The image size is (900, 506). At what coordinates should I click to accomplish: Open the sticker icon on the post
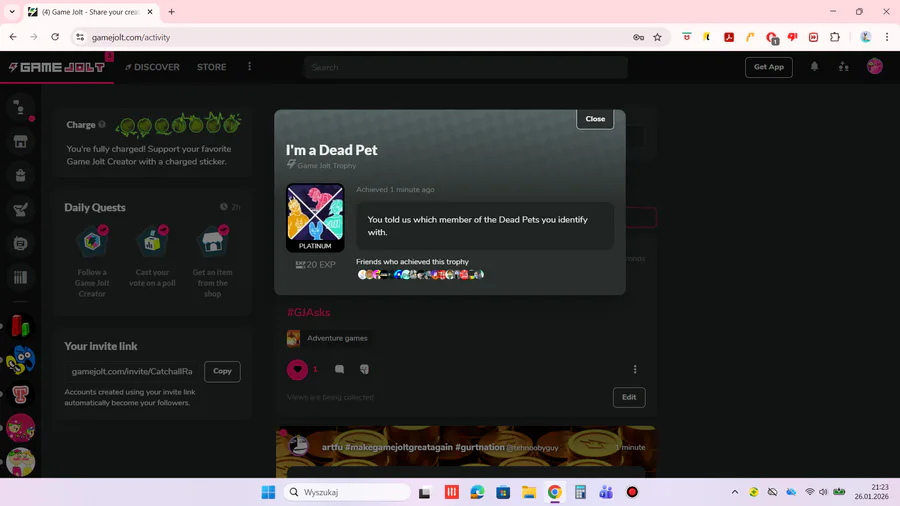click(364, 369)
